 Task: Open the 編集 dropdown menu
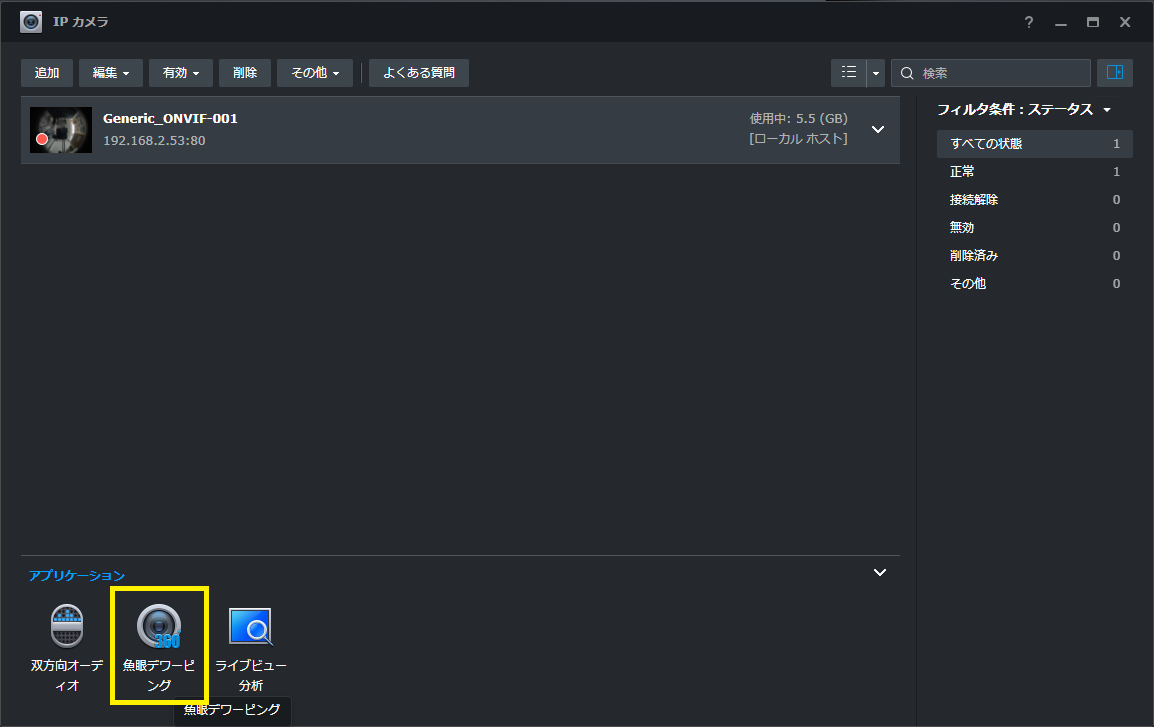[x=111, y=73]
